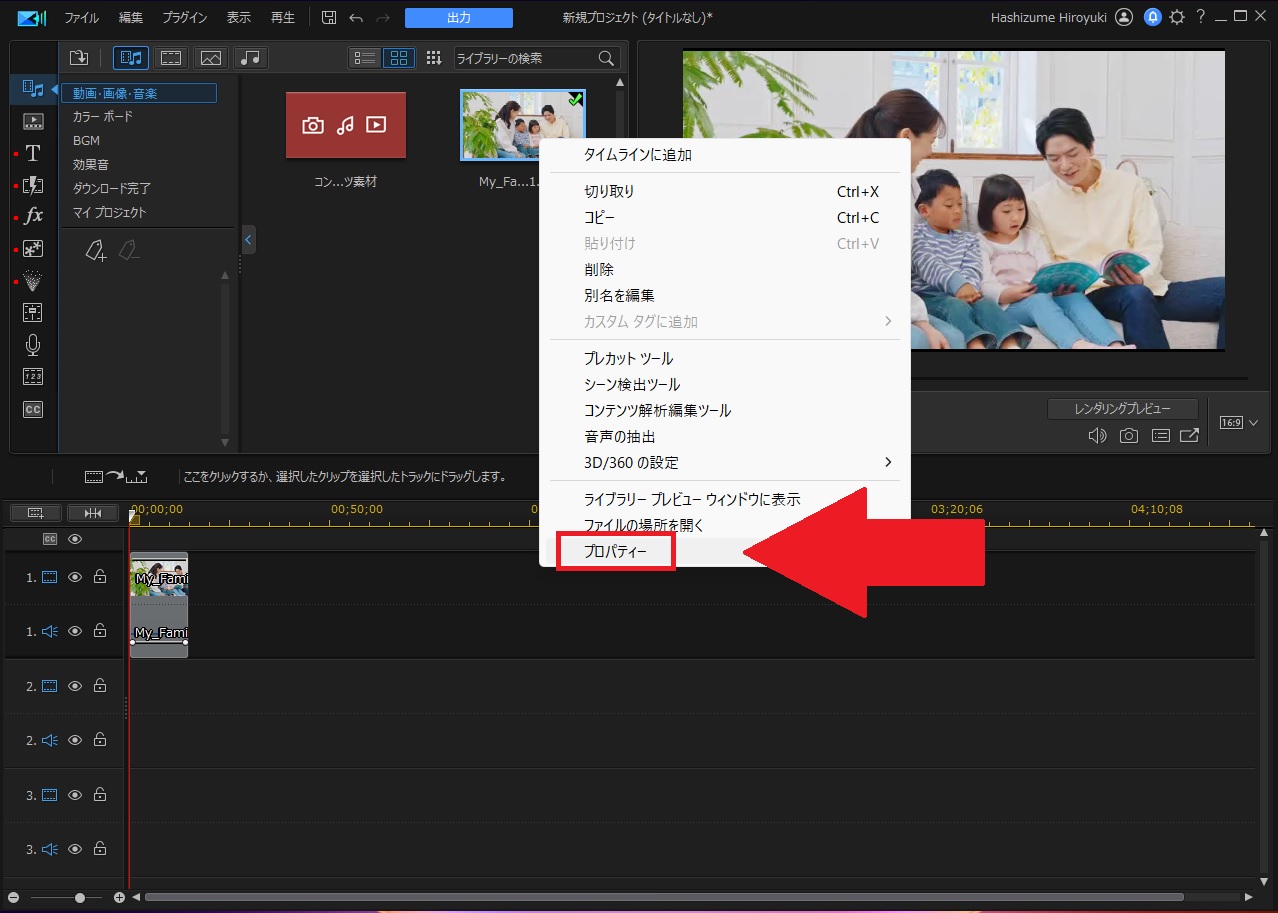This screenshot has height=913, width=1278.
Task: Click the timeline zoom slider handle
Action: tap(80, 898)
